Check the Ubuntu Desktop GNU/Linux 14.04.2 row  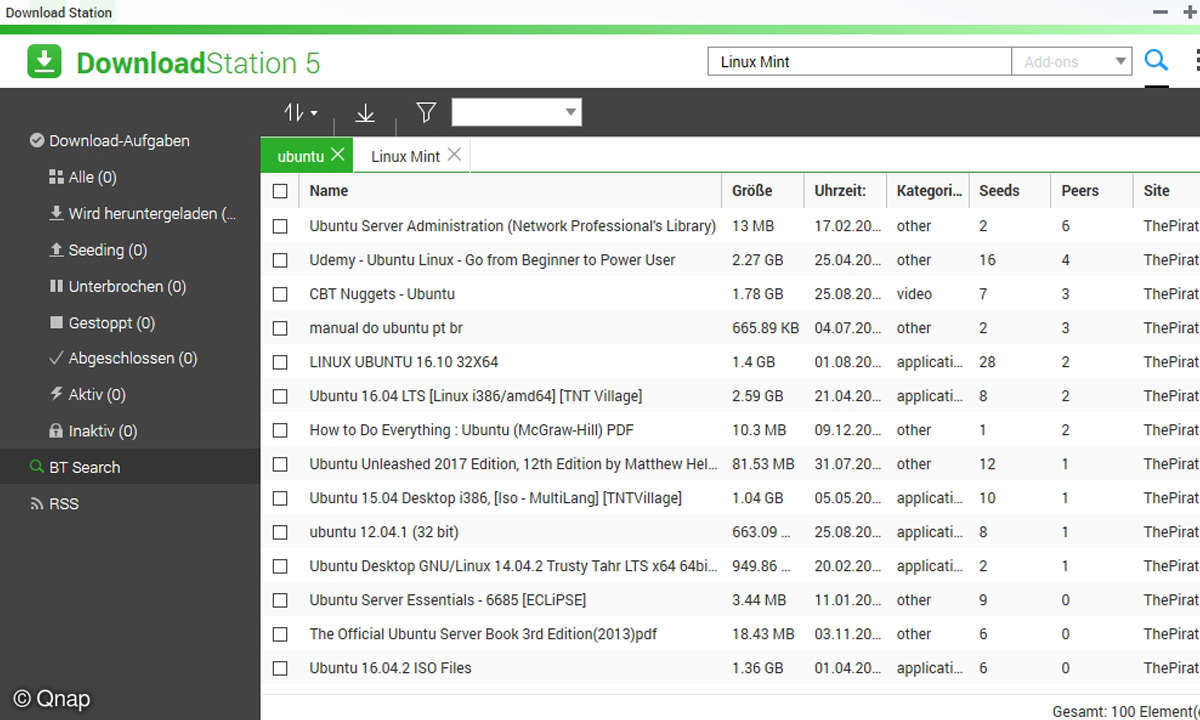tap(280, 566)
